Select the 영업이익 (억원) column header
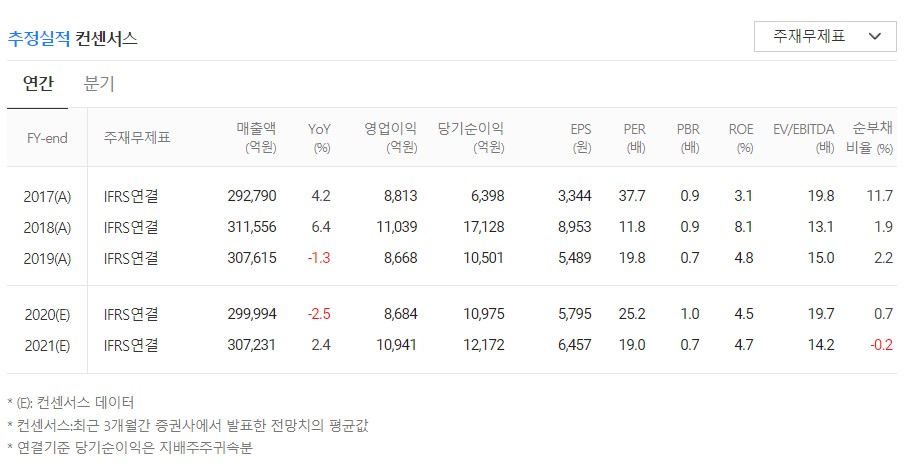Image resolution: width=909 pixels, height=475 pixels. pyautogui.click(x=390, y=137)
